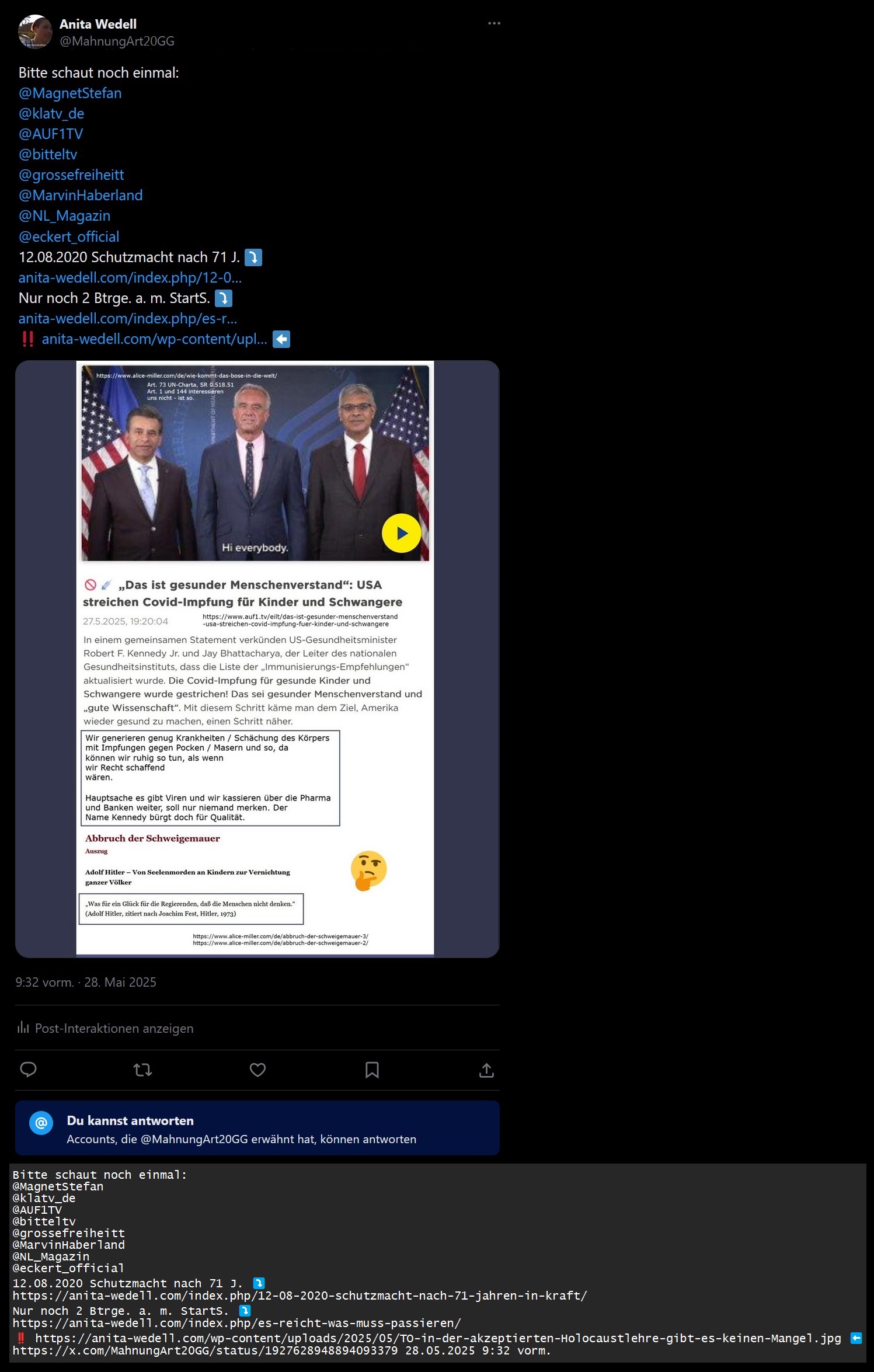Open the @AUF1TV mention

pos(51,134)
